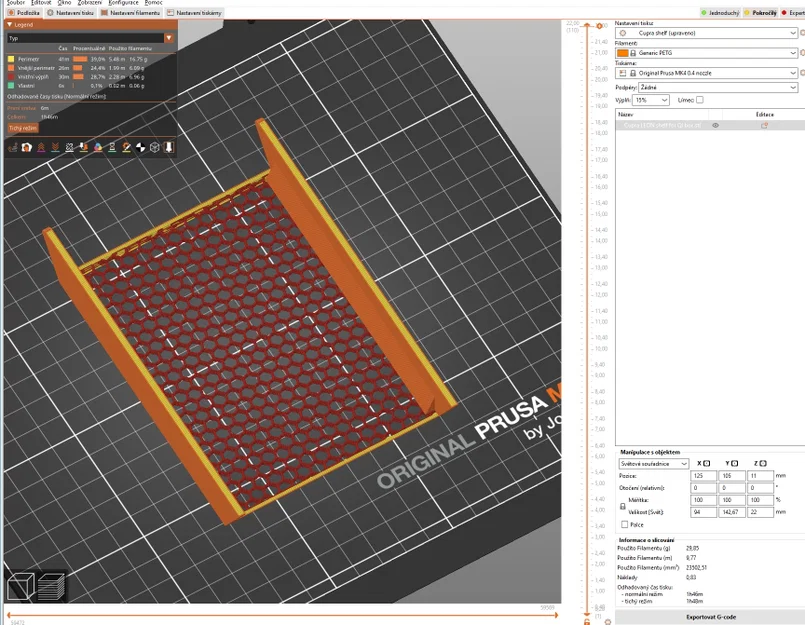
Task: Open the Pomoc help menu
Action: [154, 3]
